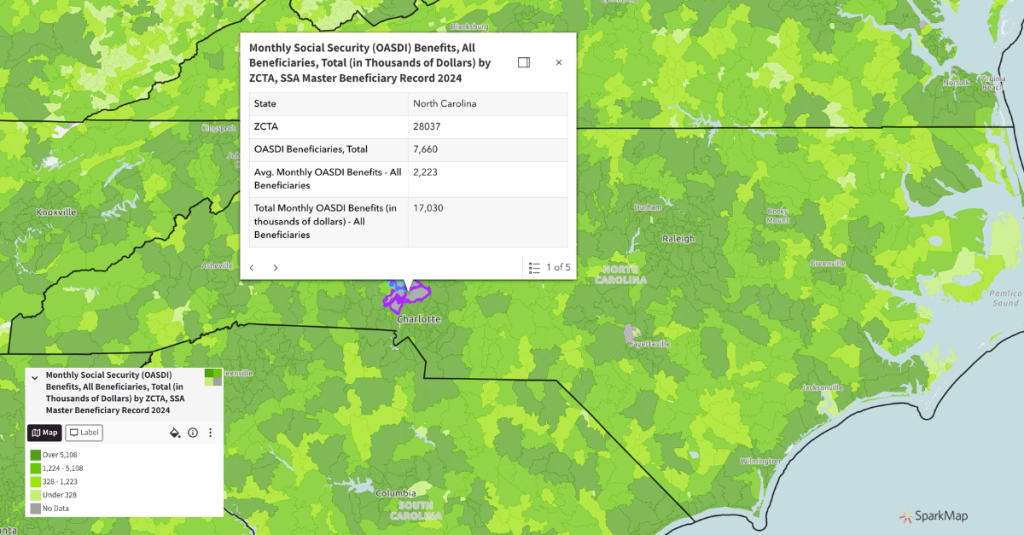Click the 2,223 average benefits value
Image resolution: width=1024 pixels, height=535 pixels.
tap(425, 172)
